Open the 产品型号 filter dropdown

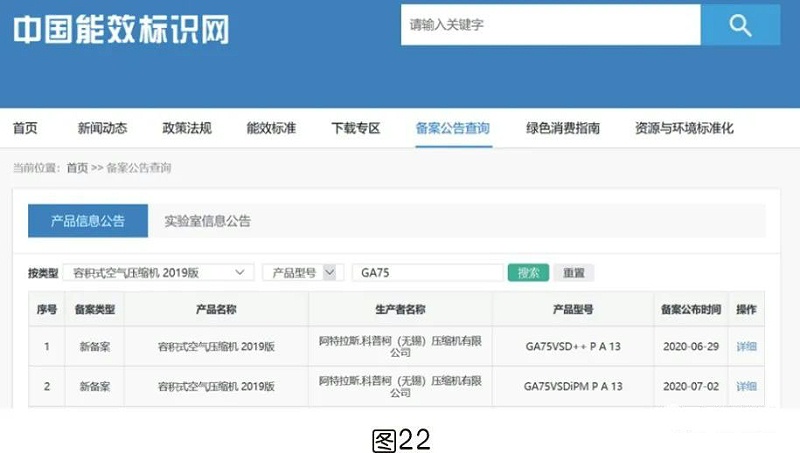pyautogui.click(x=303, y=272)
